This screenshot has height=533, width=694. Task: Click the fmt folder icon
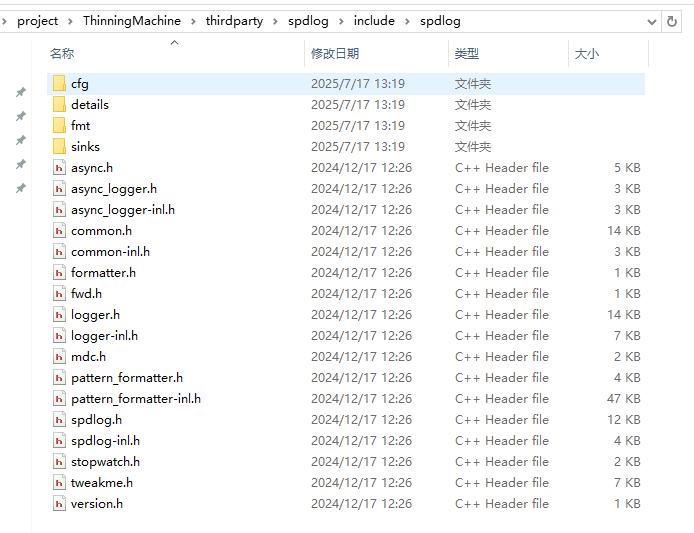pyautogui.click(x=59, y=125)
